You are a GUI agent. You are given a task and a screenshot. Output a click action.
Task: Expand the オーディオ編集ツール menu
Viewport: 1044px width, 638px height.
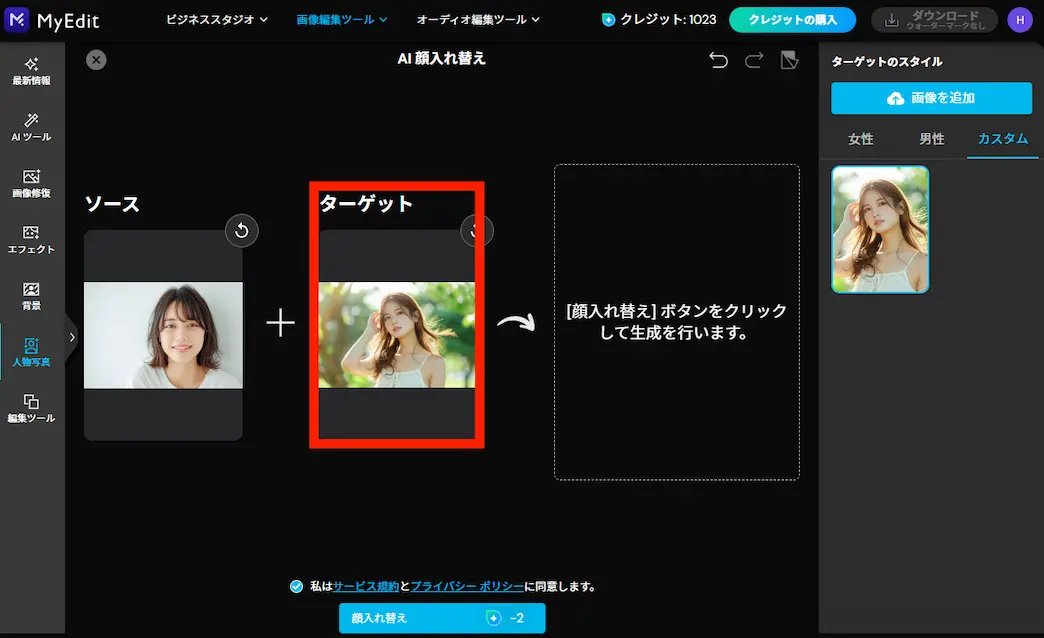[480, 19]
